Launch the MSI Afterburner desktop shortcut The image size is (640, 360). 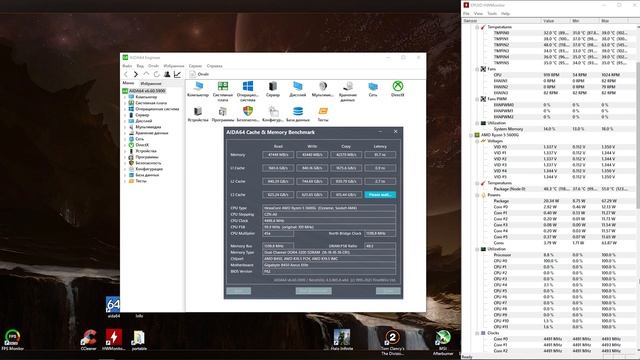[443, 342]
